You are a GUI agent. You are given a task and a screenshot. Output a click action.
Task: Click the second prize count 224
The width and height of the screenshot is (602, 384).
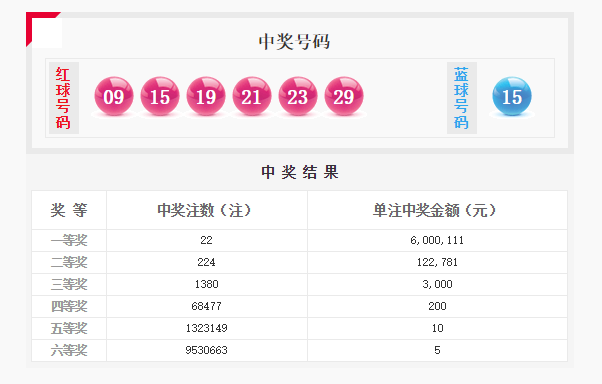[207, 262]
